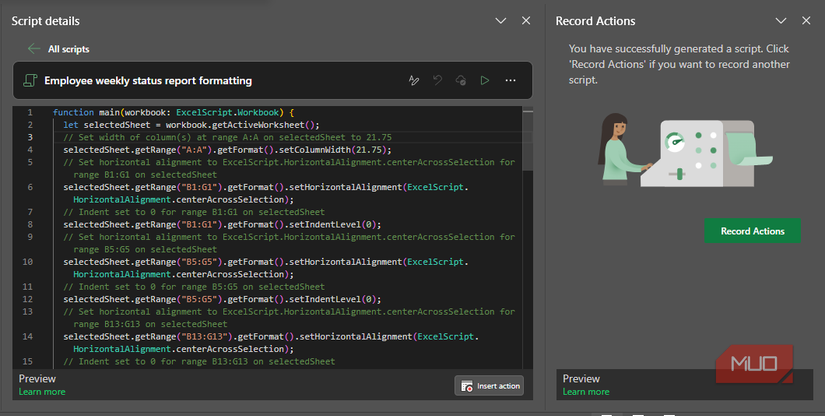
Task: Close the Record Actions pane
Action: [x=806, y=21]
